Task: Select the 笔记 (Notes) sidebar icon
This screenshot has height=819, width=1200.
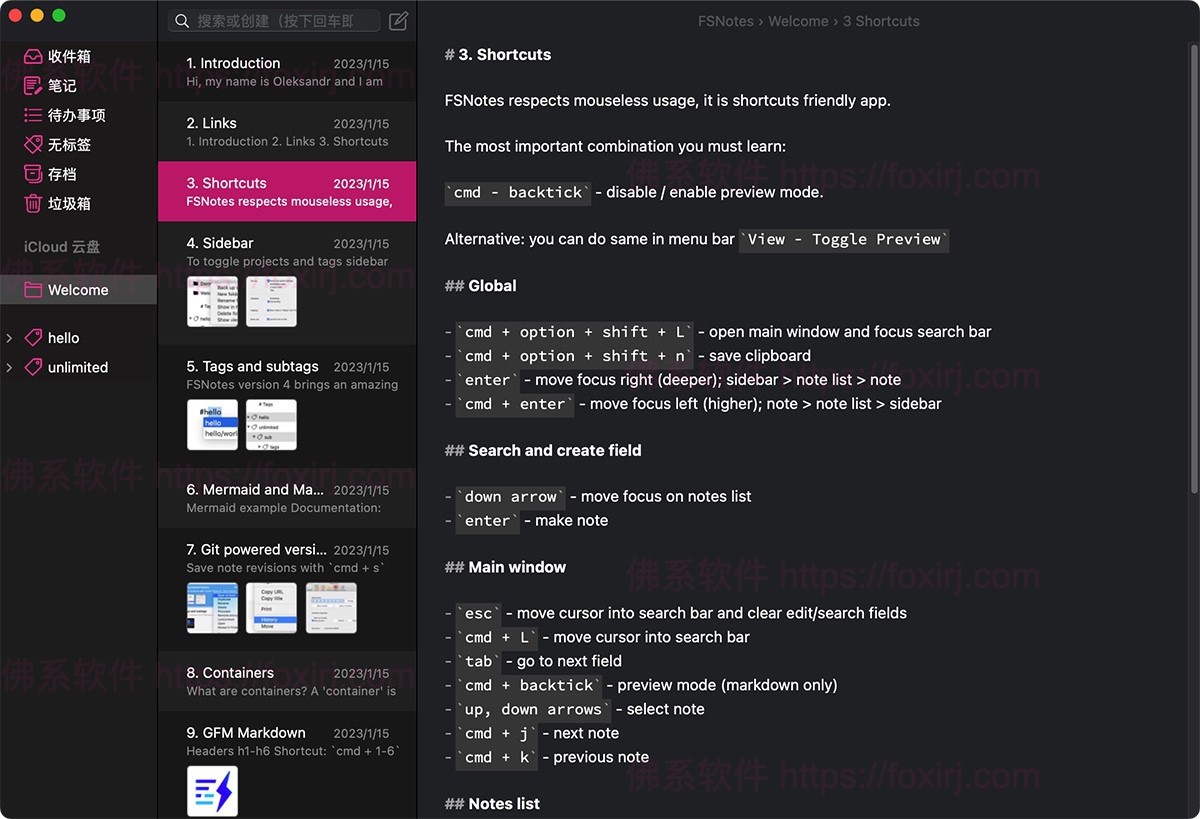Action: point(62,85)
